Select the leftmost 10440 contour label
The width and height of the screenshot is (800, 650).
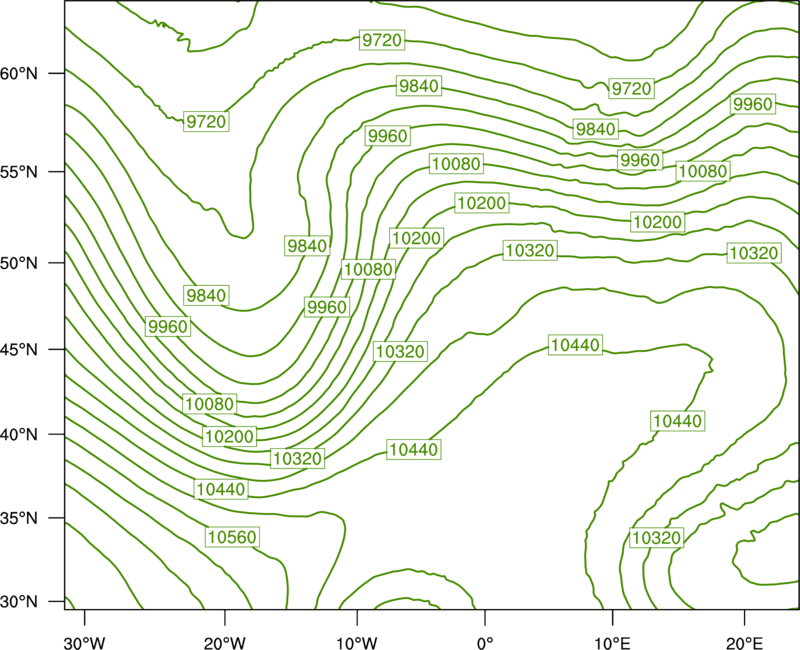pos(221,489)
